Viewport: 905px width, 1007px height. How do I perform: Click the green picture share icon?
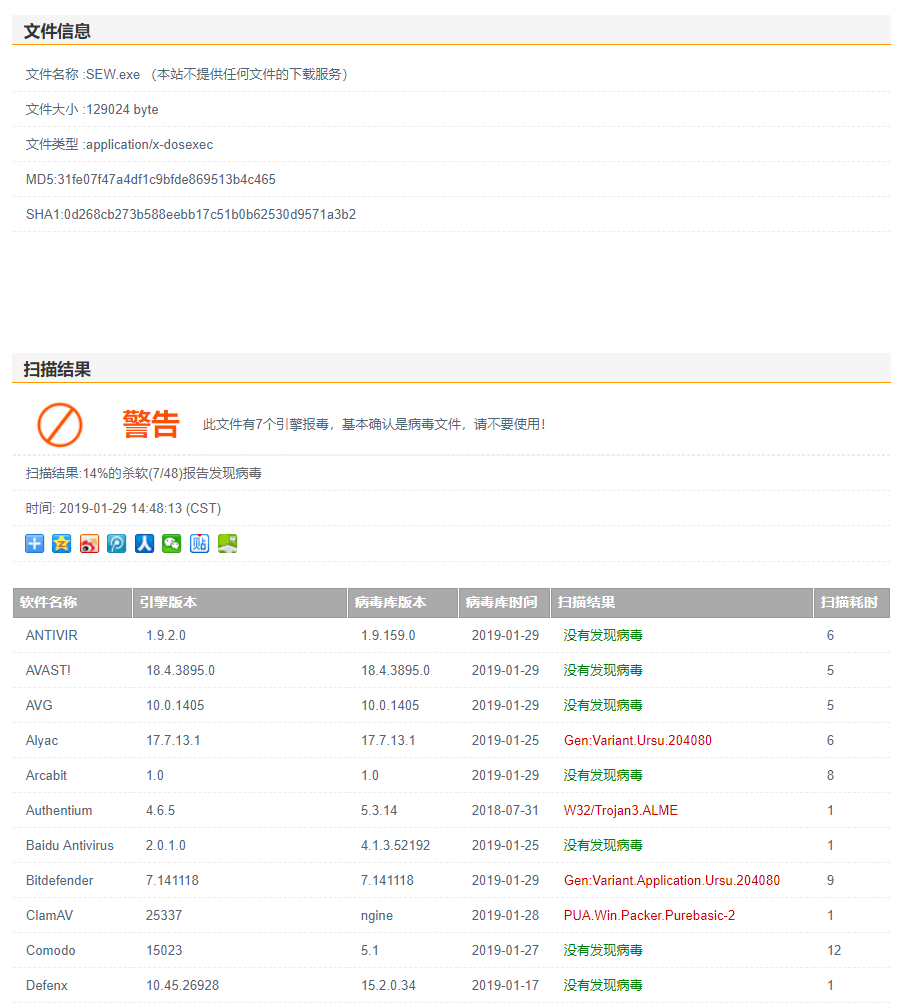pos(227,543)
